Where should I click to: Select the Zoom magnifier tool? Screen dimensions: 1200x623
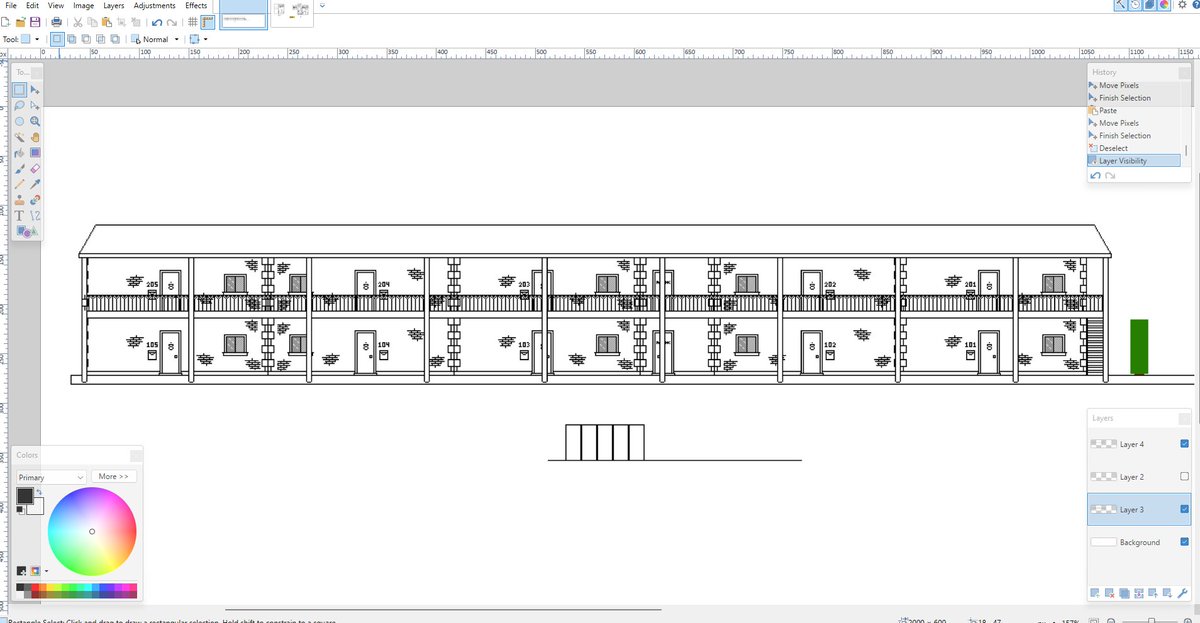coord(35,121)
